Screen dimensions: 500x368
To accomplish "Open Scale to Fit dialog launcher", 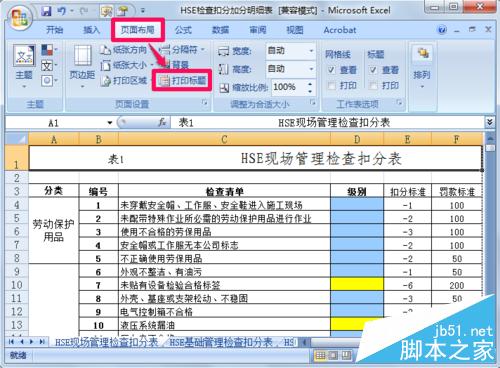I will pyautogui.click(x=313, y=103).
